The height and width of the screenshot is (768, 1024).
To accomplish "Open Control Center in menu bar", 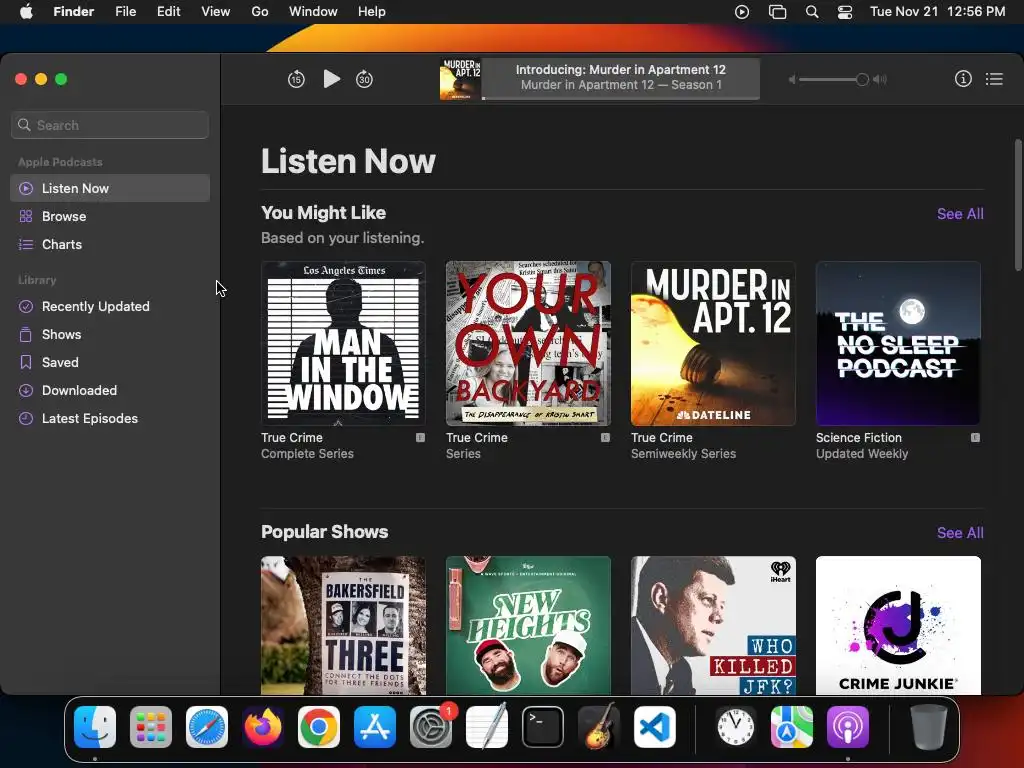I will pyautogui.click(x=845, y=12).
